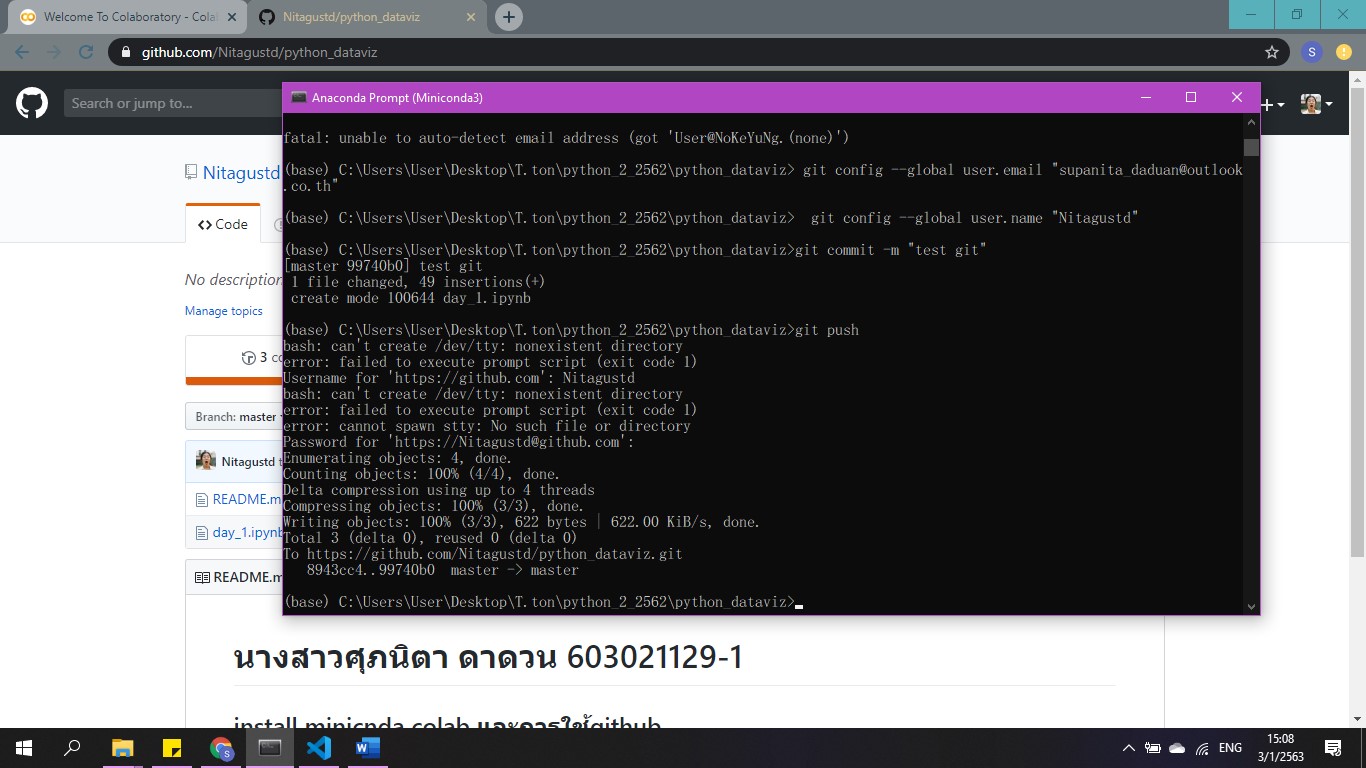Click the GitHub octocat logo
The image size is (1366, 768).
click(x=32, y=103)
